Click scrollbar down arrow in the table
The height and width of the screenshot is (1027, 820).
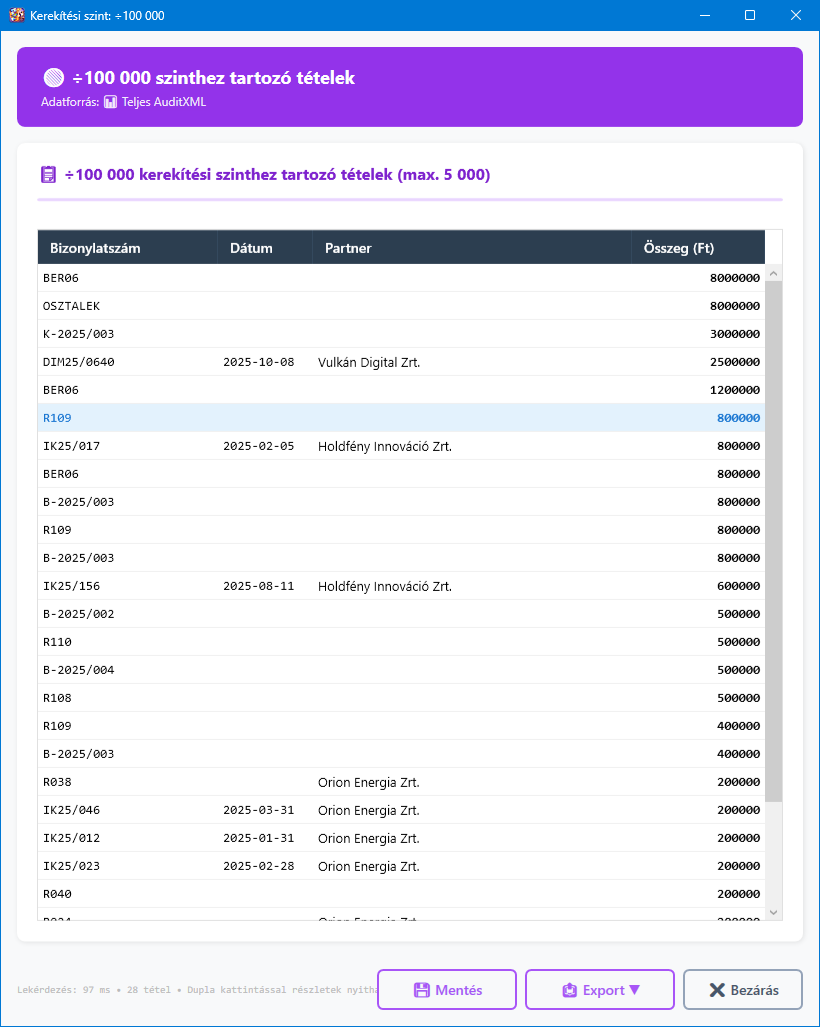pos(773,911)
